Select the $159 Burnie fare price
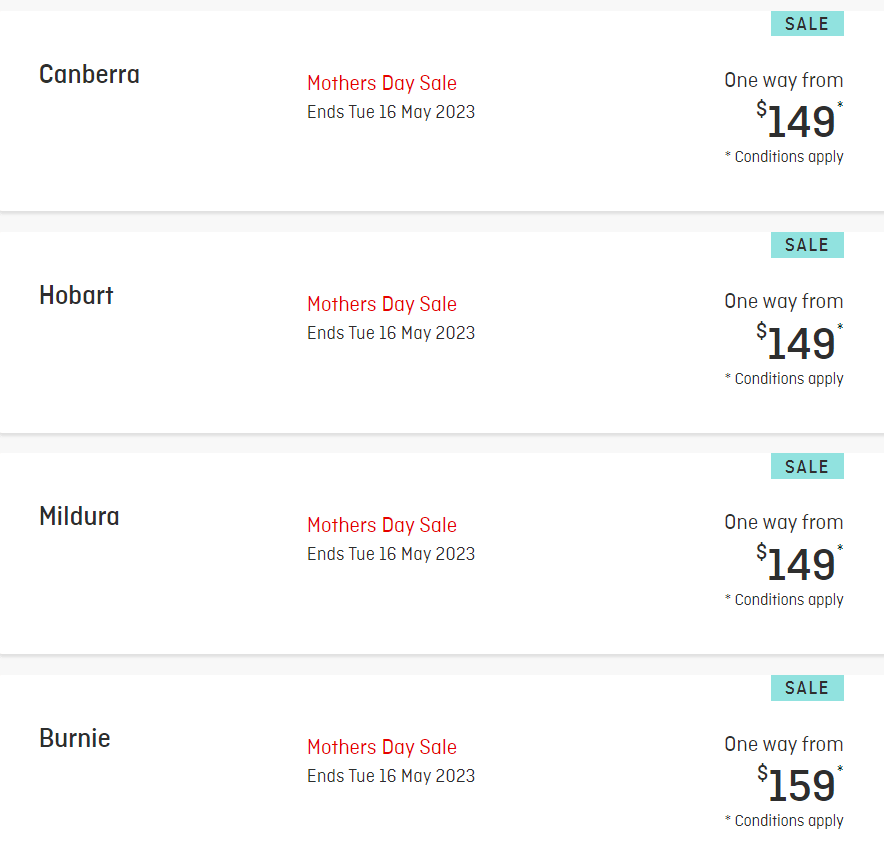The height and width of the screenshot is (841, 884). coord(799,784)
